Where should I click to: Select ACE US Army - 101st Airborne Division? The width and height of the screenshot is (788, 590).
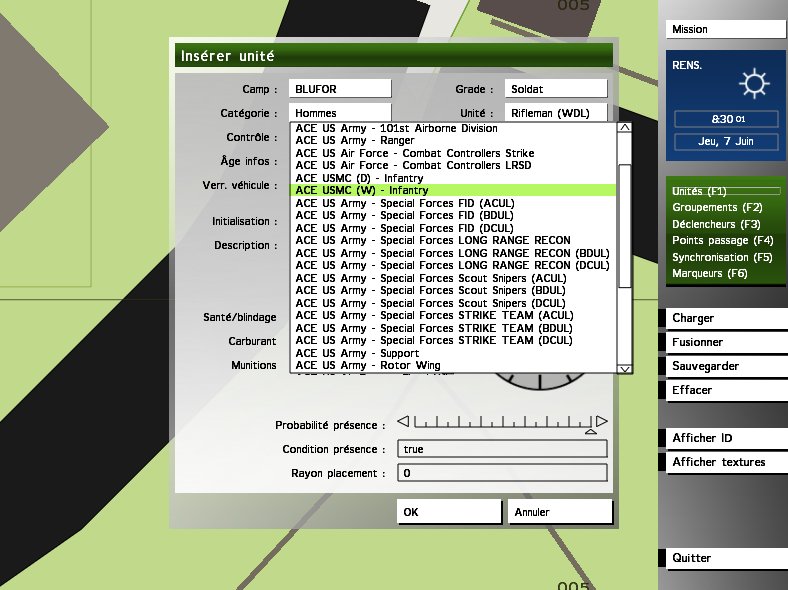(453, 128)
